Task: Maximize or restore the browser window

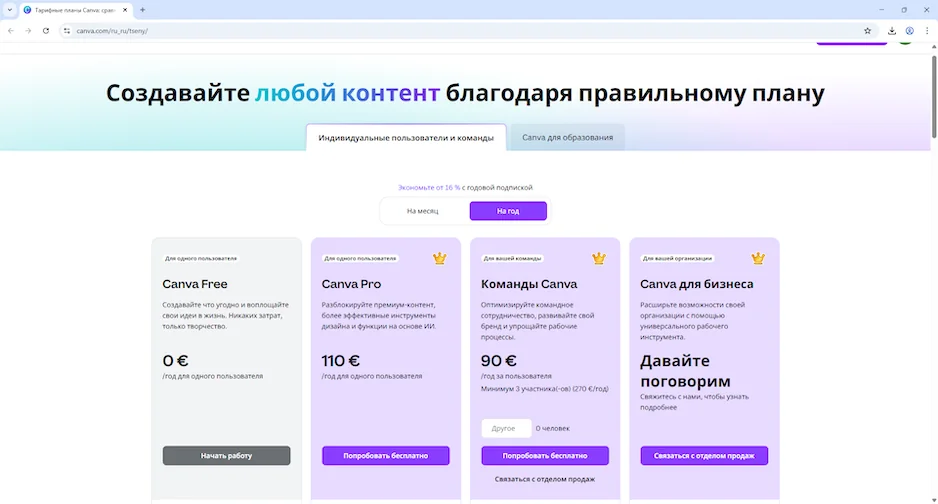Action: 904,10
